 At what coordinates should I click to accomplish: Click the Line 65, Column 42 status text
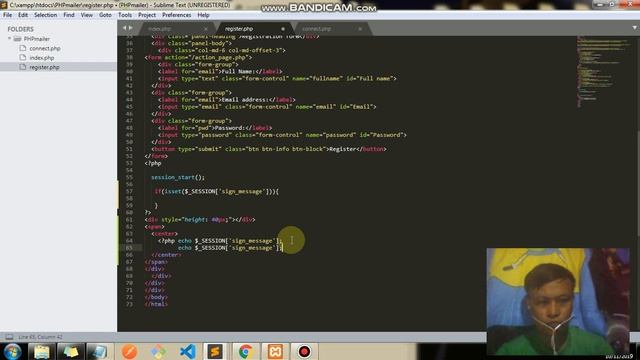click(x=40, y=337)
